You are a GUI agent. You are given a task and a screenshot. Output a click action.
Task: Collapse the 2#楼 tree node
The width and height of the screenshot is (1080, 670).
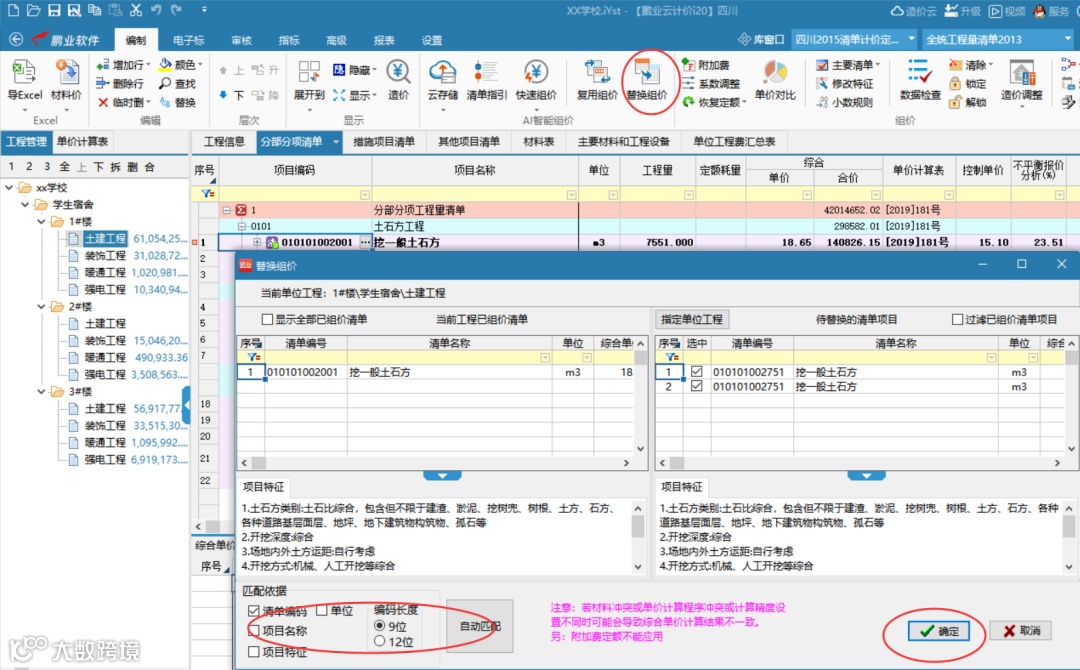42,306
